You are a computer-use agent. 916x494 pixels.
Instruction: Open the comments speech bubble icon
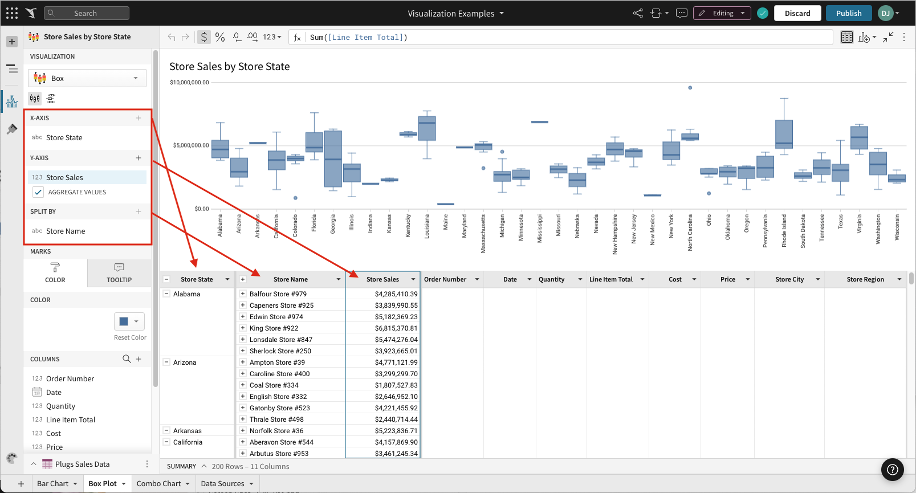point(681,13)
